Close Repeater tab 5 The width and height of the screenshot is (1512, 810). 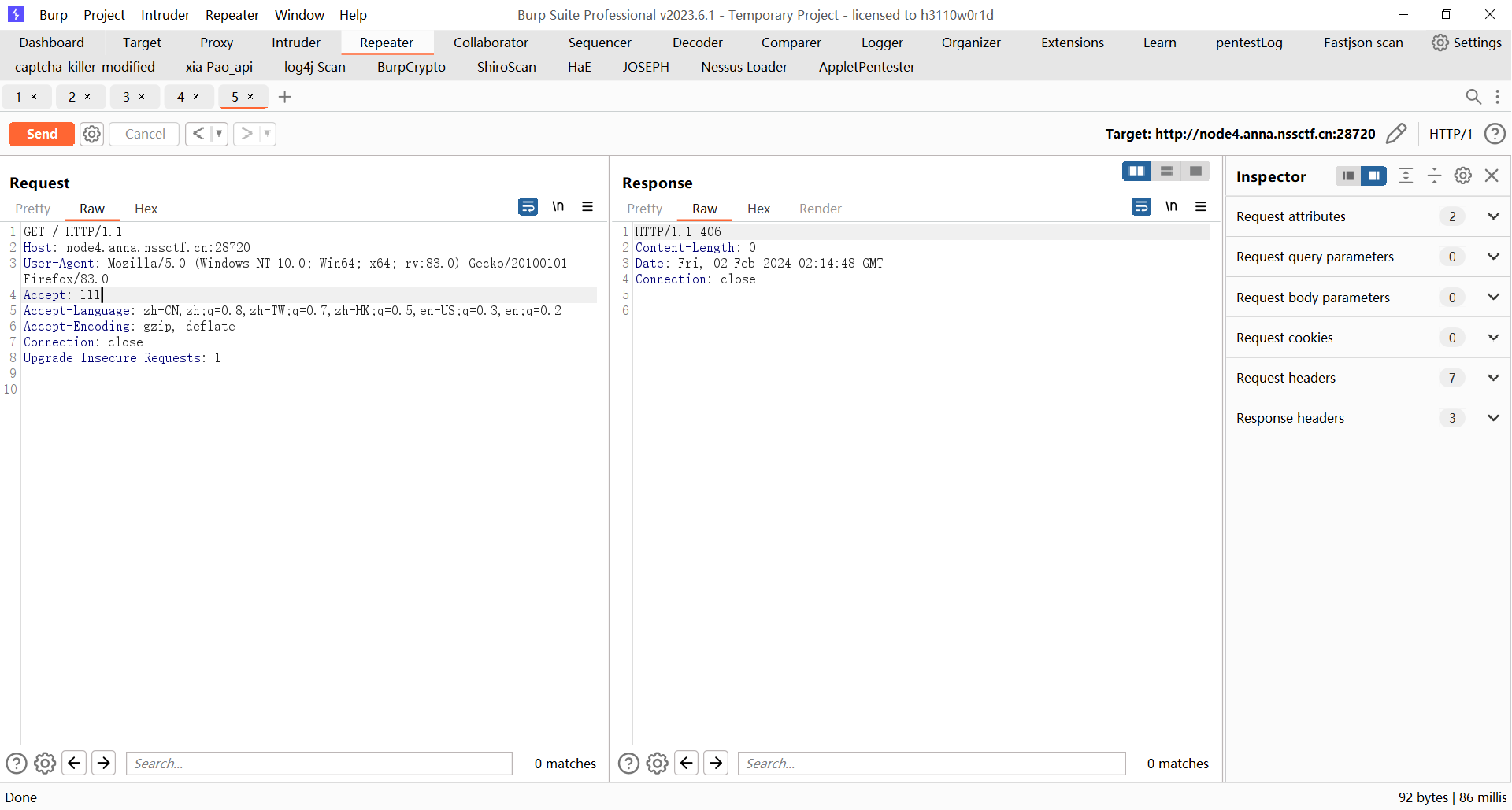tap(250, 97)
